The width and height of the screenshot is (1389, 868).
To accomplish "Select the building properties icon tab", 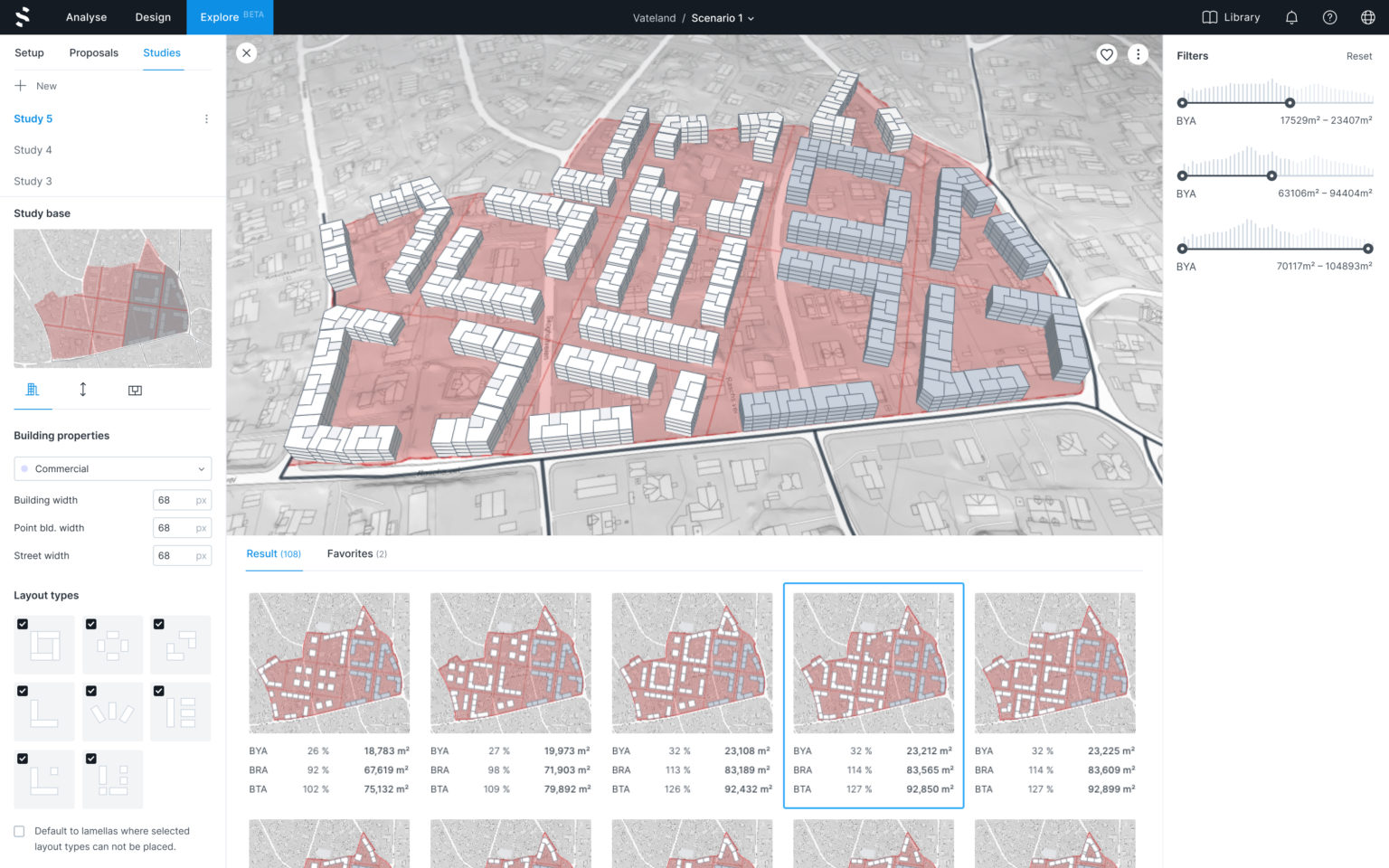I will pyautogui.click(x=33, y=390).
